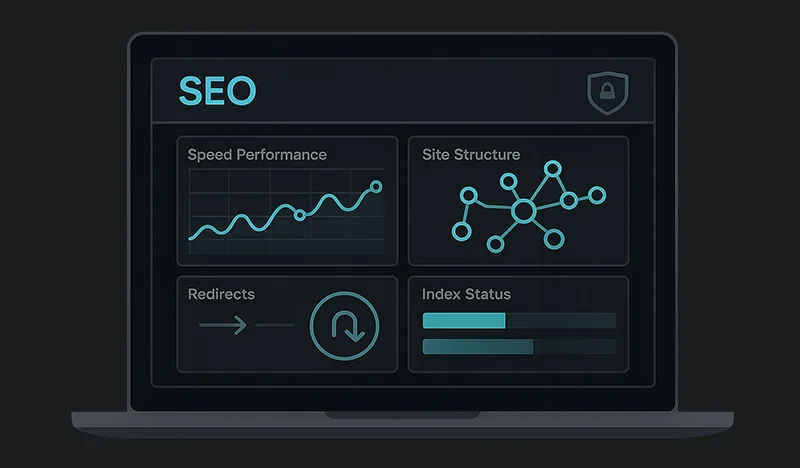The height and width of the screenshot is (468, 800).
Task: Click the end data point on speed chart
Action: pyautogui.click(x=376, y=186)
